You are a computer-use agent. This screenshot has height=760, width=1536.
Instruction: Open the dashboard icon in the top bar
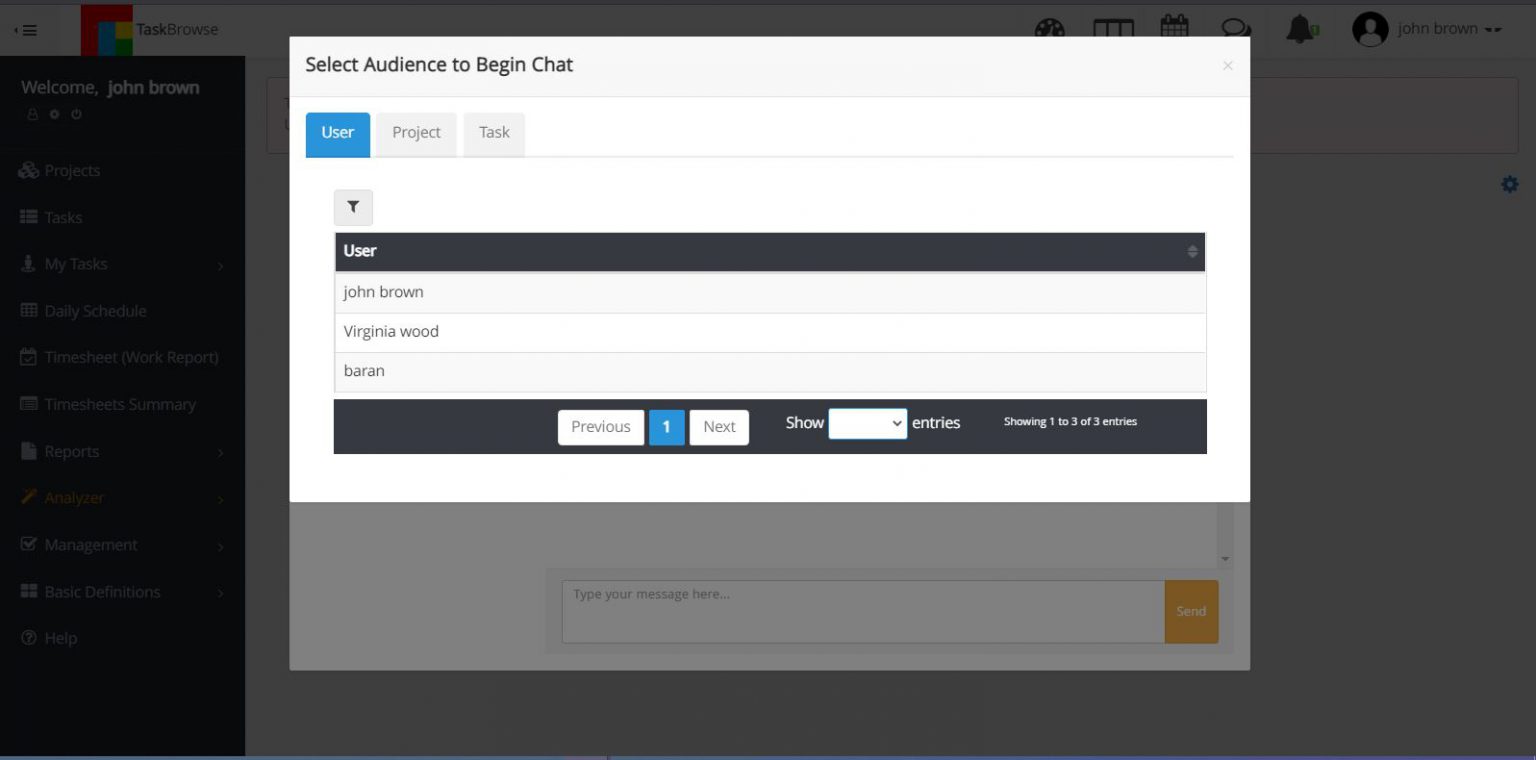pos(1050,30)
